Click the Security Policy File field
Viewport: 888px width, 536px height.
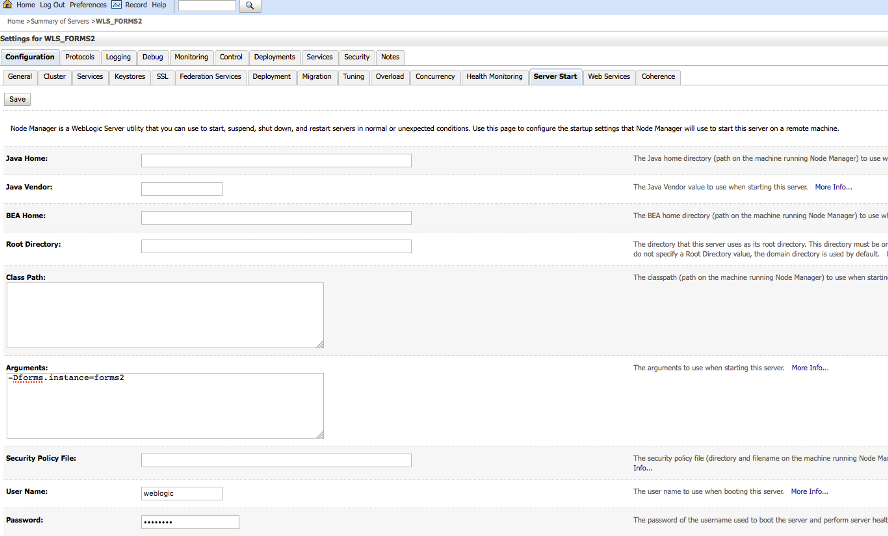tap(276, 460)
